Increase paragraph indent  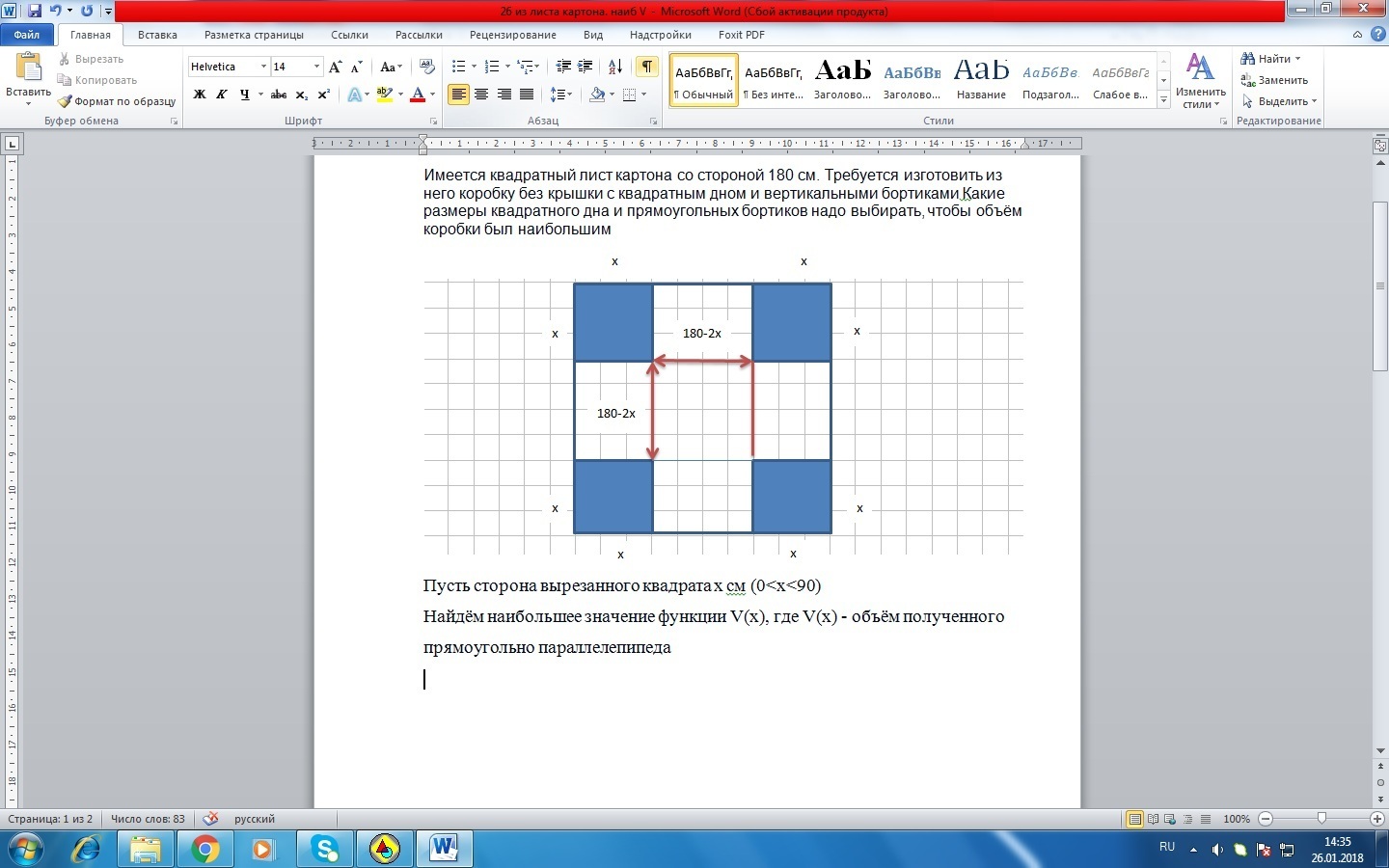586,67
